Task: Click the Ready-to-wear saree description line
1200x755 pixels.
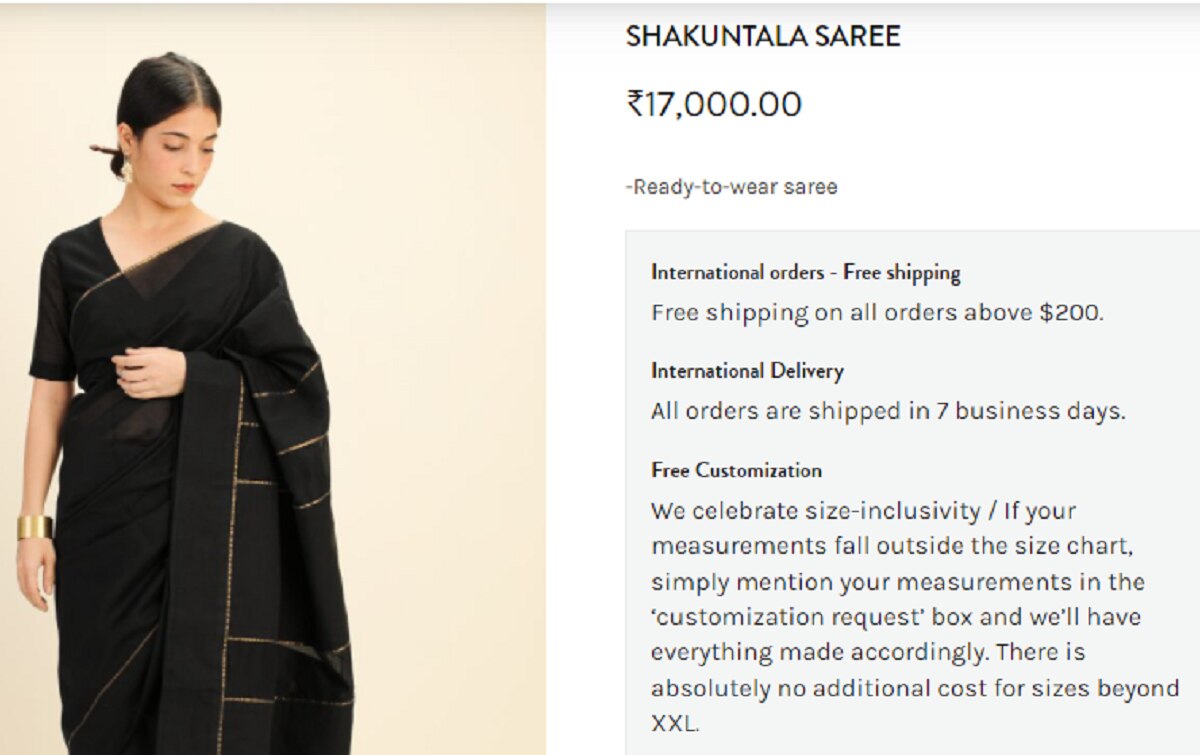Action: pos(731,187)
